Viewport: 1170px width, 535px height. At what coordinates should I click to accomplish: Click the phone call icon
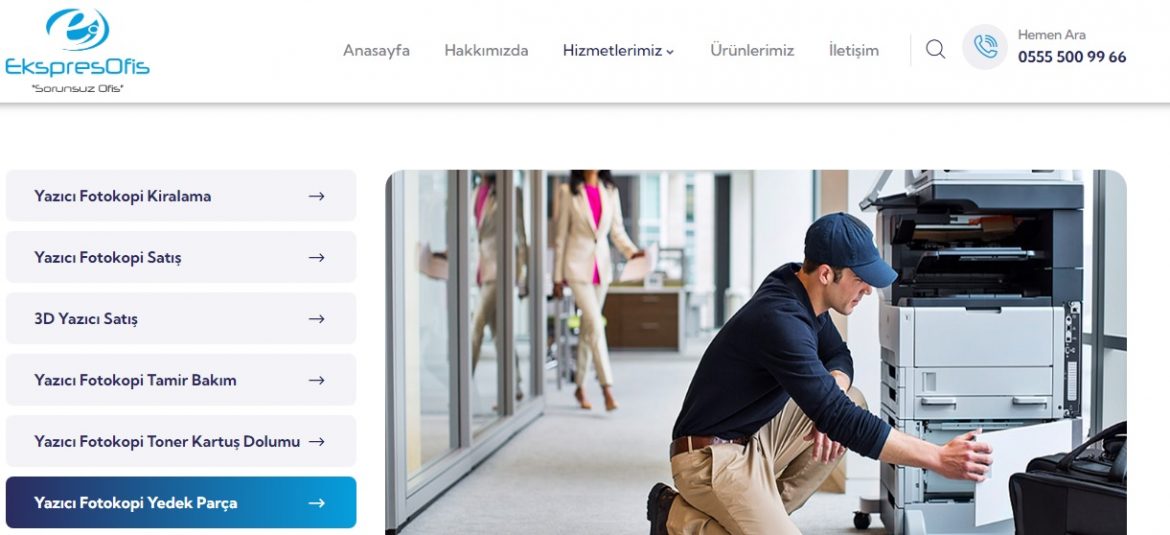click(x=985, y=47)
